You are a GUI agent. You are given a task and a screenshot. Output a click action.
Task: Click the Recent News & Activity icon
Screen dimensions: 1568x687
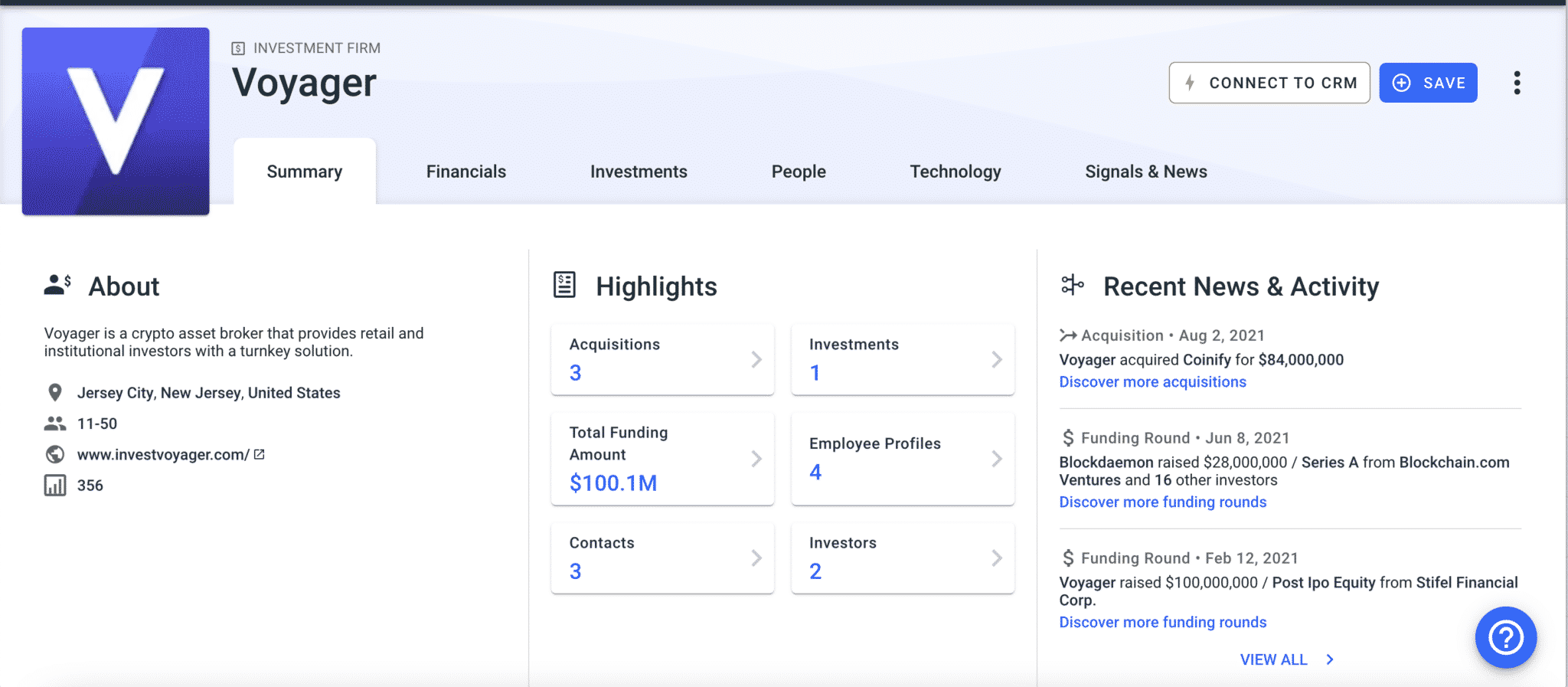click(x=1073, y=285)
